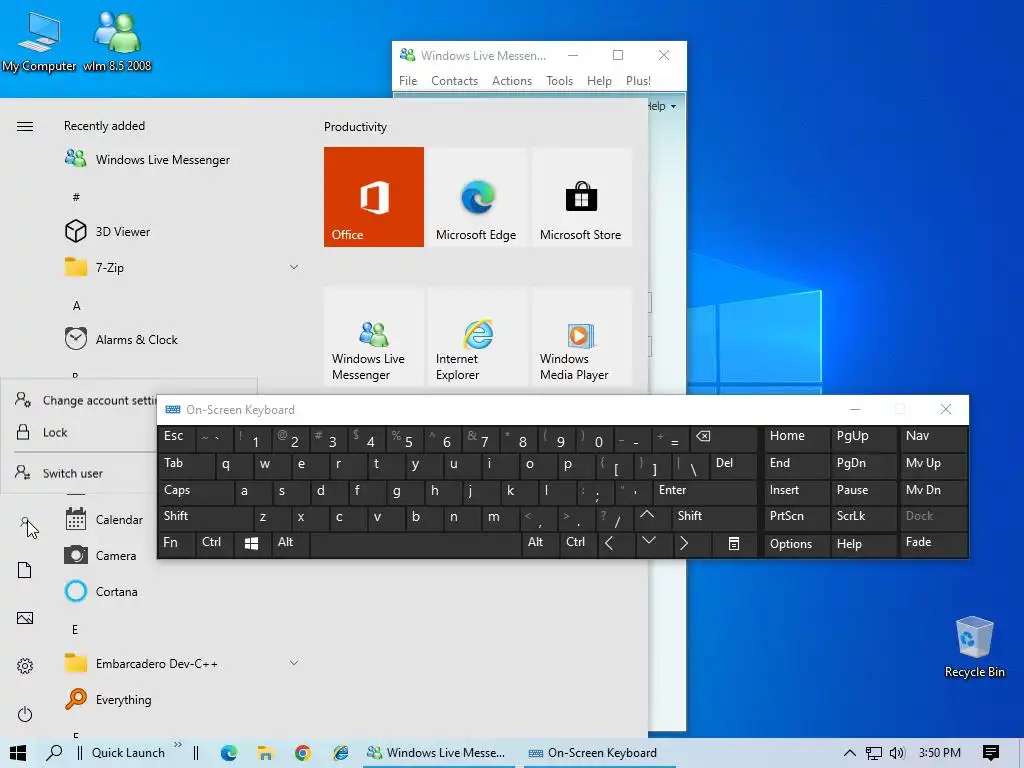Launch Microsoft Edge tile
This screenshot has height=768, width=1024.
[477, 197]
